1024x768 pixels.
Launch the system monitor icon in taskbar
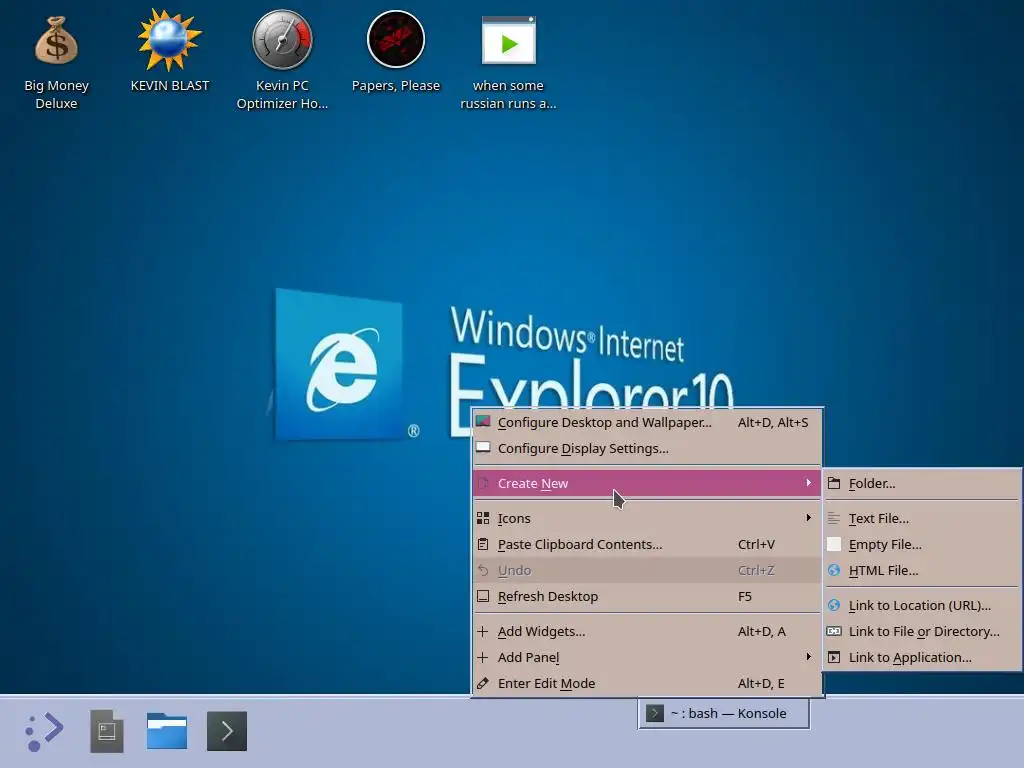pos(106,731)
